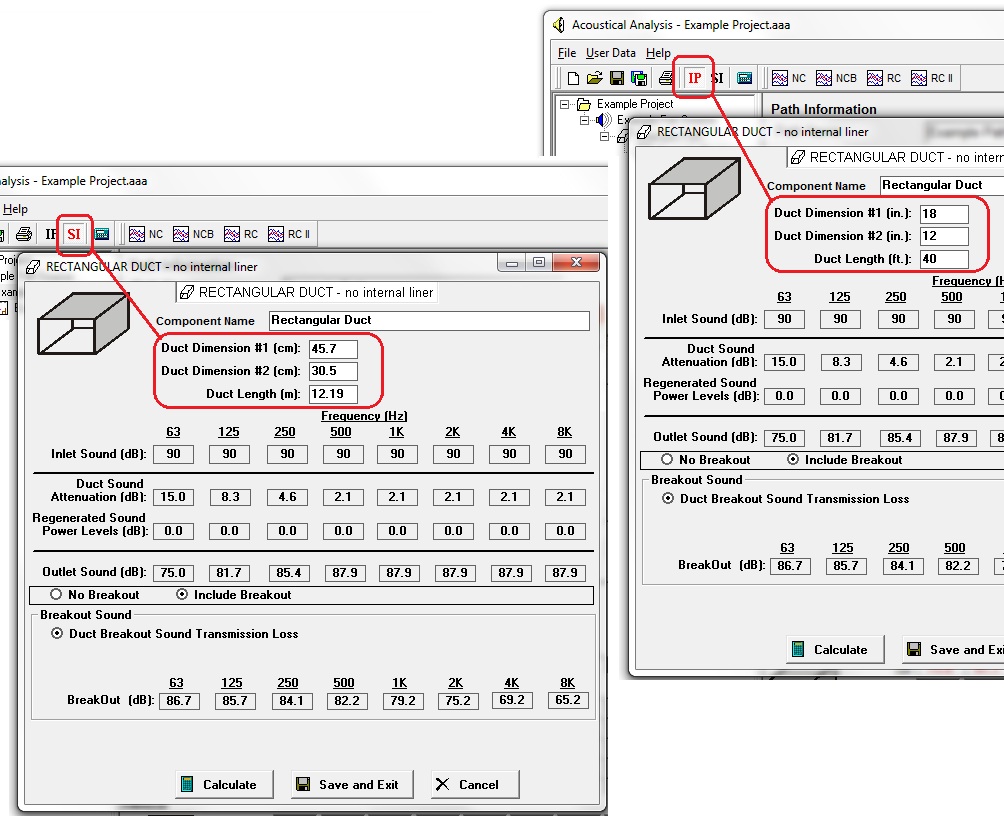The image size is (1004, 818).
Task: Click Calculate button in right dialog
Action: (x=835, y=650)
